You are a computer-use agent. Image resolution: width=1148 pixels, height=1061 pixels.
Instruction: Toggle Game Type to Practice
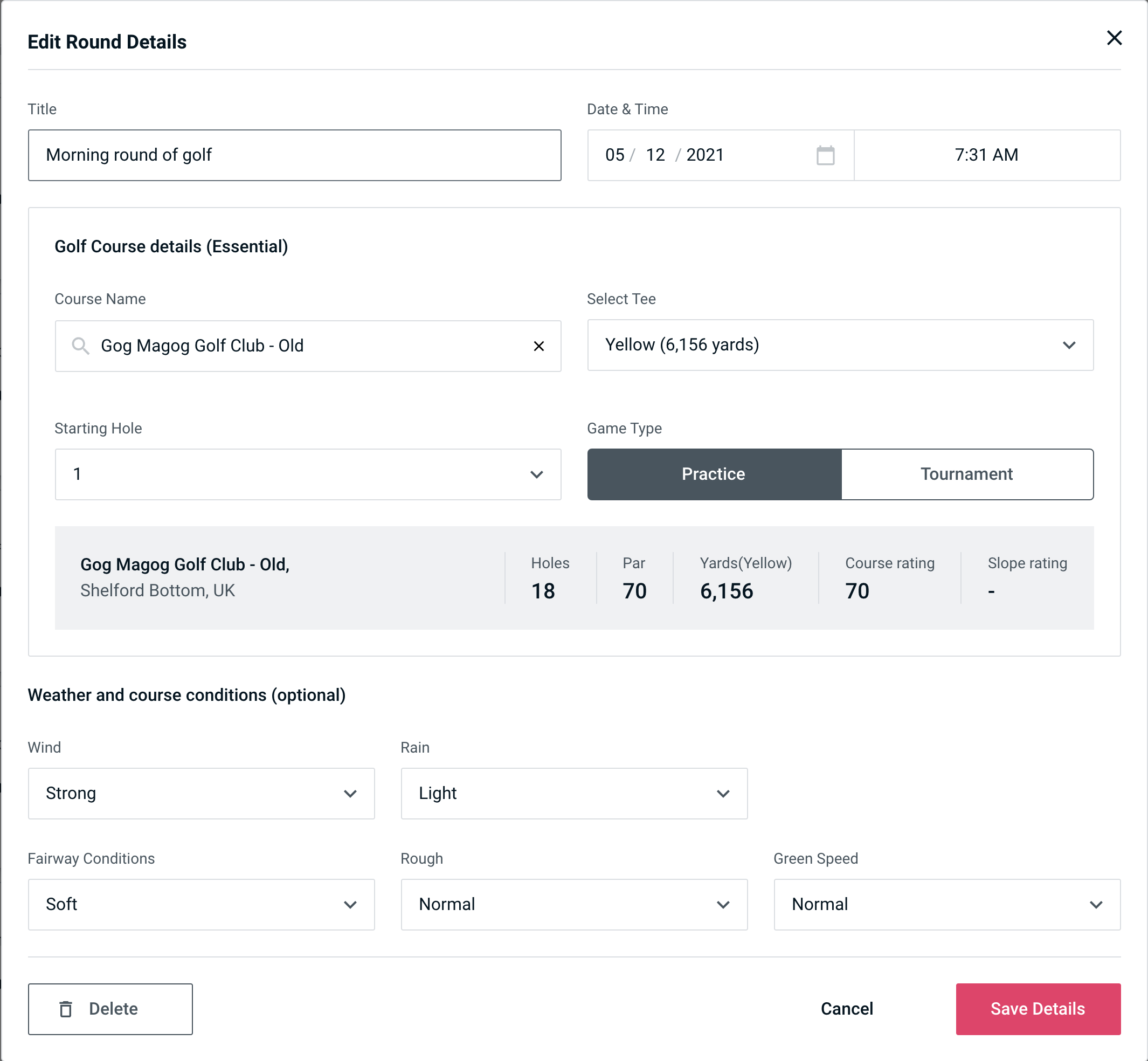coord(713,474)
